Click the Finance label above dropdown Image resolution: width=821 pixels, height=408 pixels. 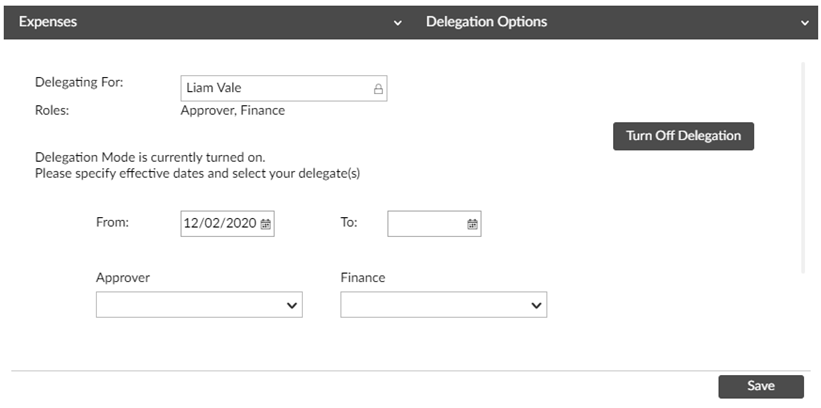363,278
